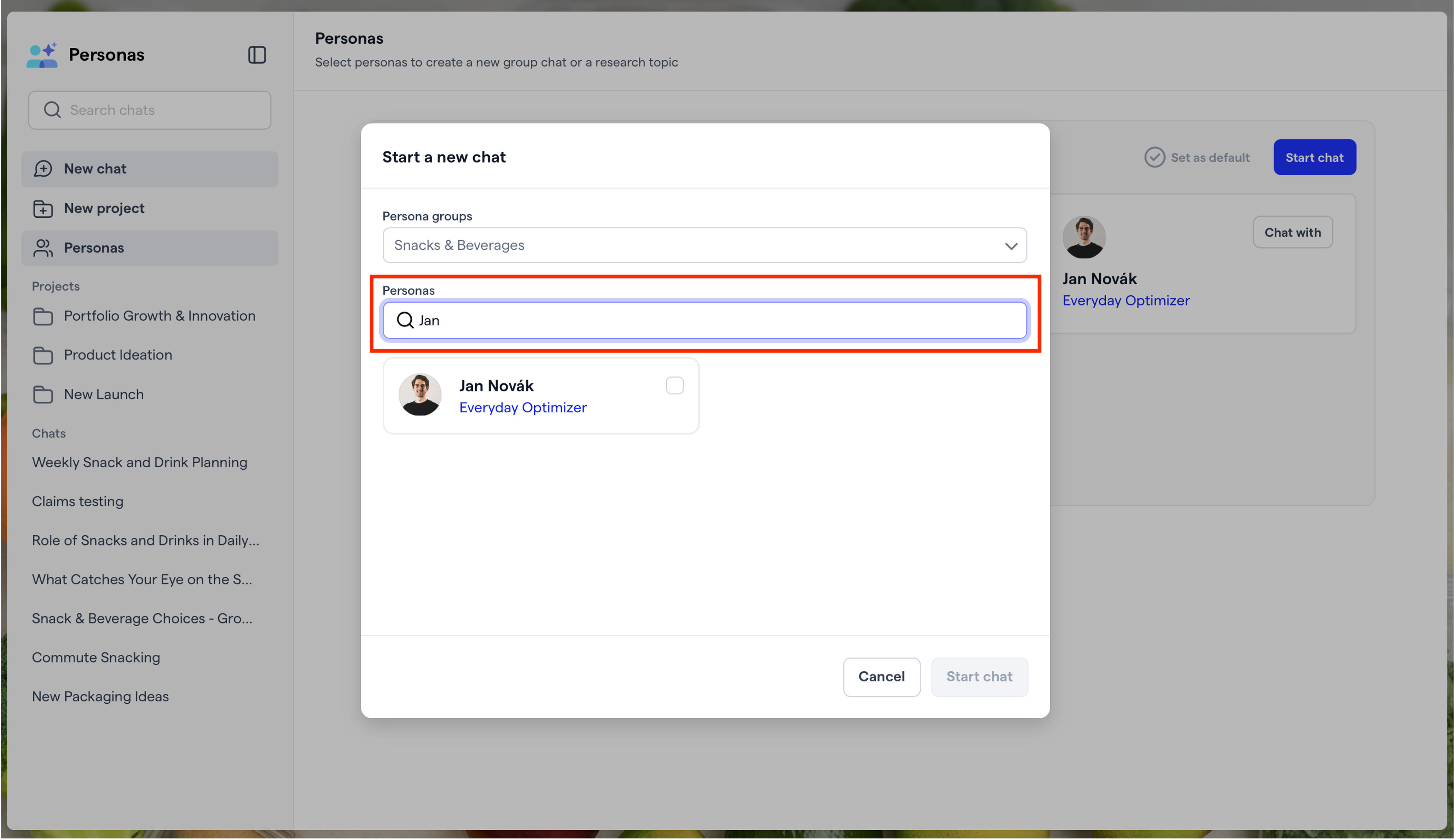Viewport: 1454px width, 840px height.
Task: Click Everyday Optimizer link on background card
Action: (x=1126, y=301)
